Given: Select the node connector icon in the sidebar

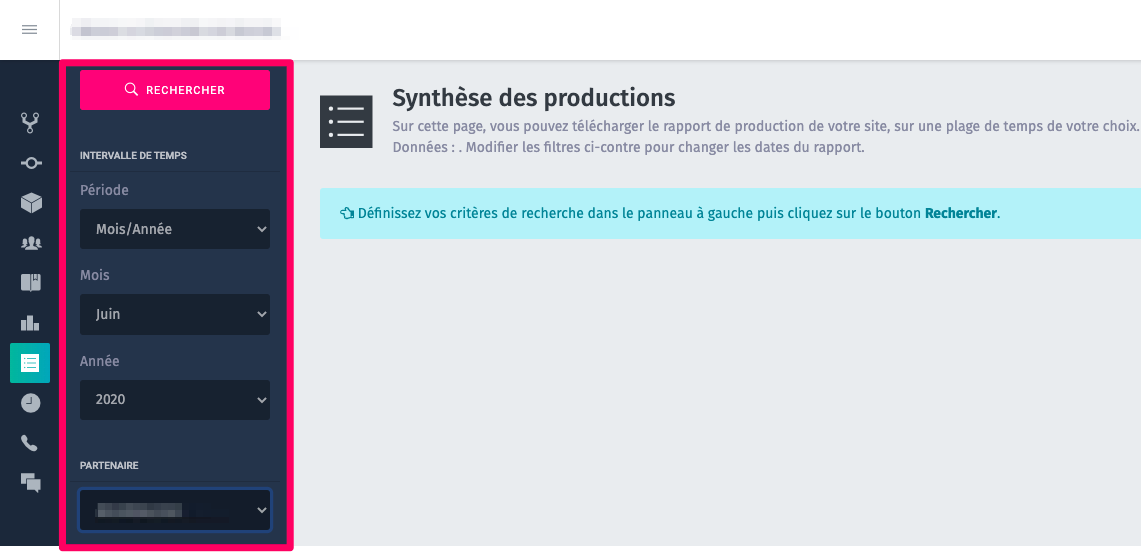Looking at the screenshot, I should pyautogui.click(x=30, y=164).
